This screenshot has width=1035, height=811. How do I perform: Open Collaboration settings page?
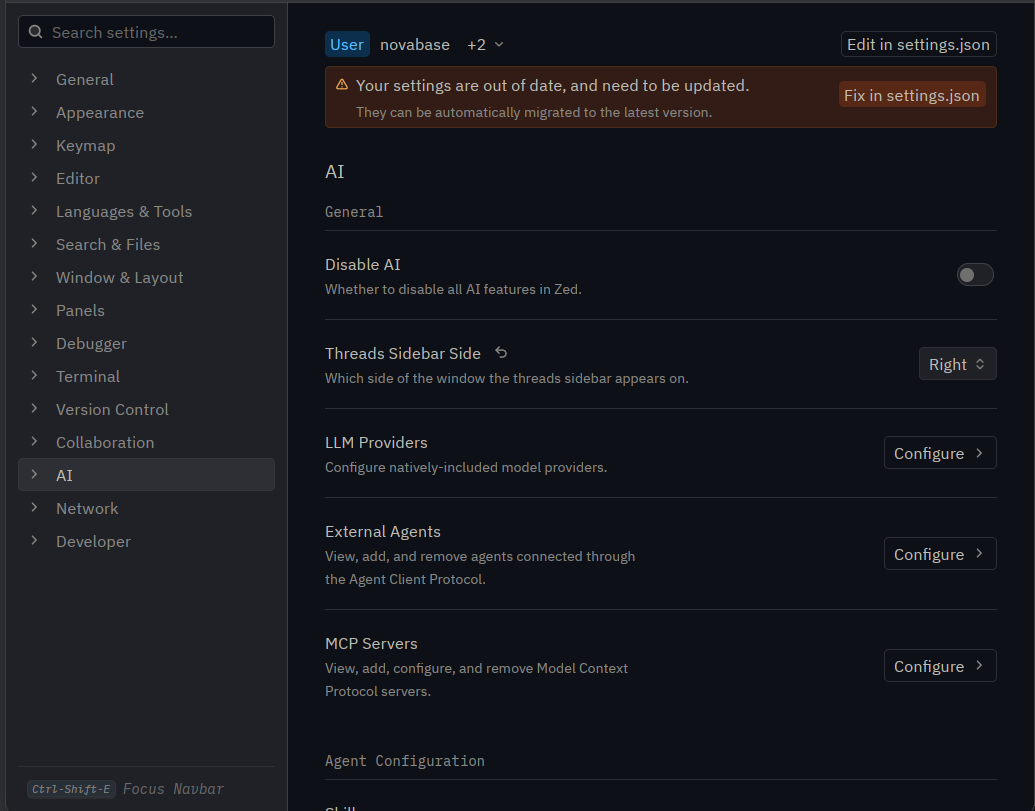click(146, 442)
